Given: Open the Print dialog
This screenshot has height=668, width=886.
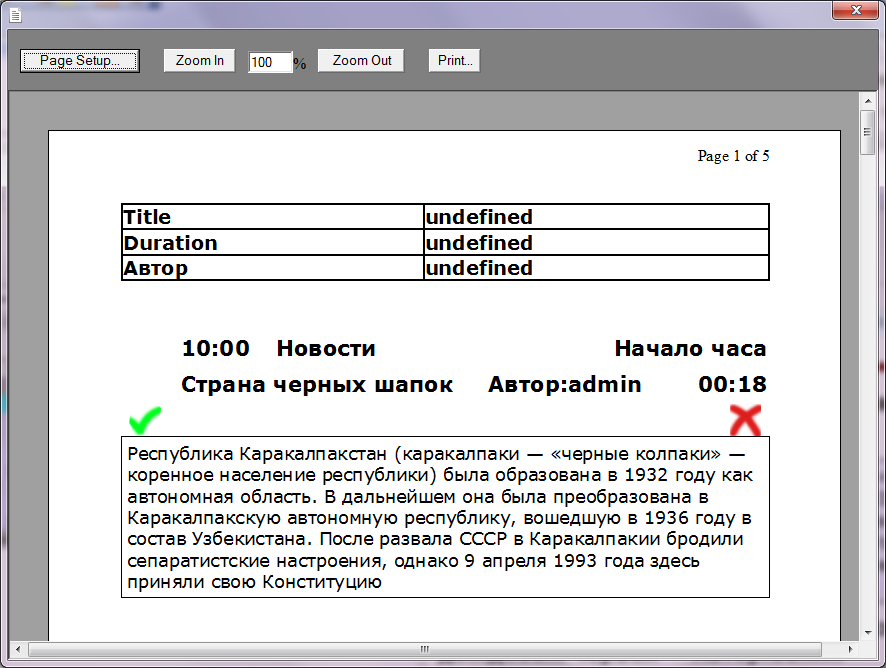Looking at the screenshot, I should pyautogui.click(x=454, y=60).
